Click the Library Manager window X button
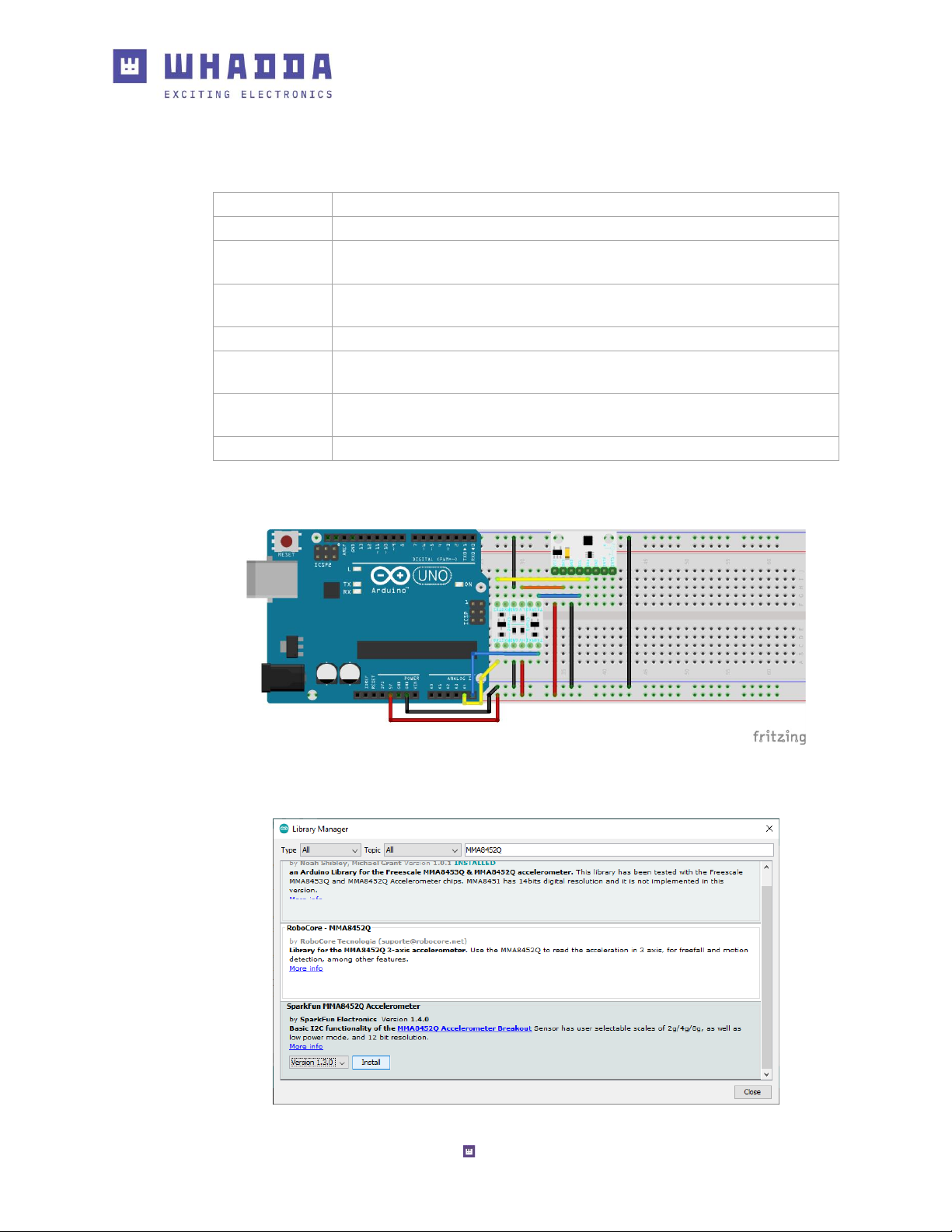Image resolution: width=952 pixels, height=1232 pixels. coord(769,829)
